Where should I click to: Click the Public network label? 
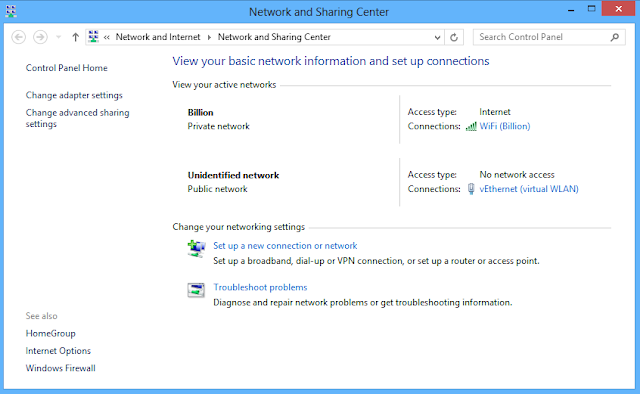click(x=218, y=189)
